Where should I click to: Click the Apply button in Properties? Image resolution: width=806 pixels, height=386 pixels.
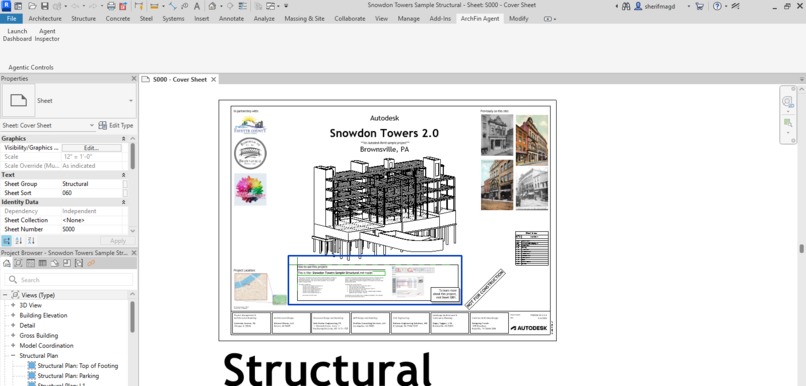[x=118, y=241]
